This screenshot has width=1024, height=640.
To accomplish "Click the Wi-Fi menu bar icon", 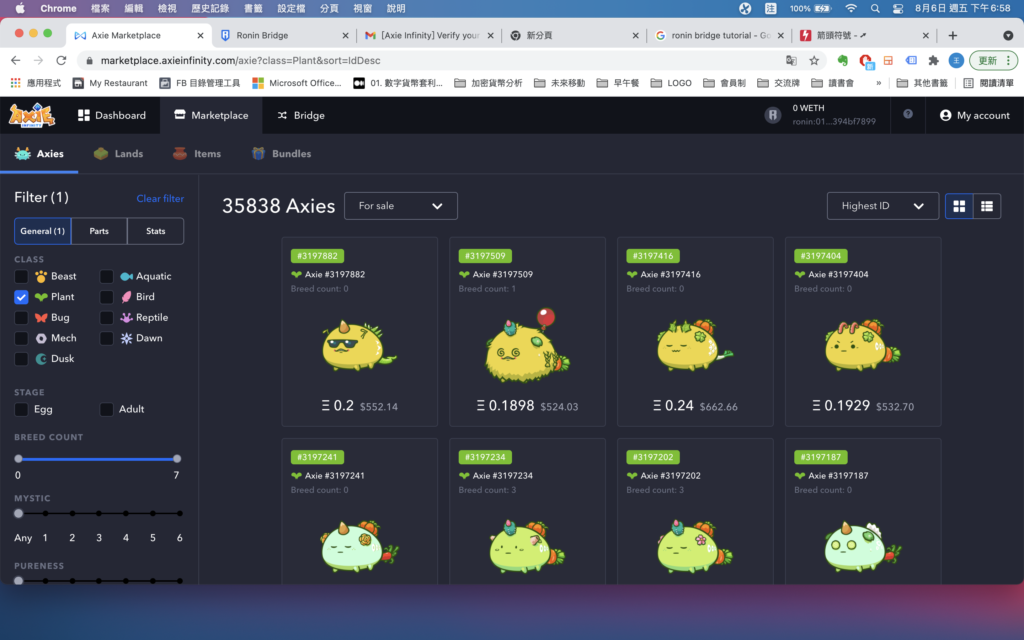I will (850, 8).
